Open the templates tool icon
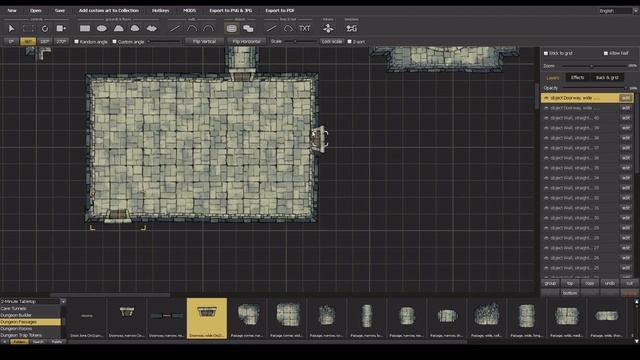 pos(351,28)
